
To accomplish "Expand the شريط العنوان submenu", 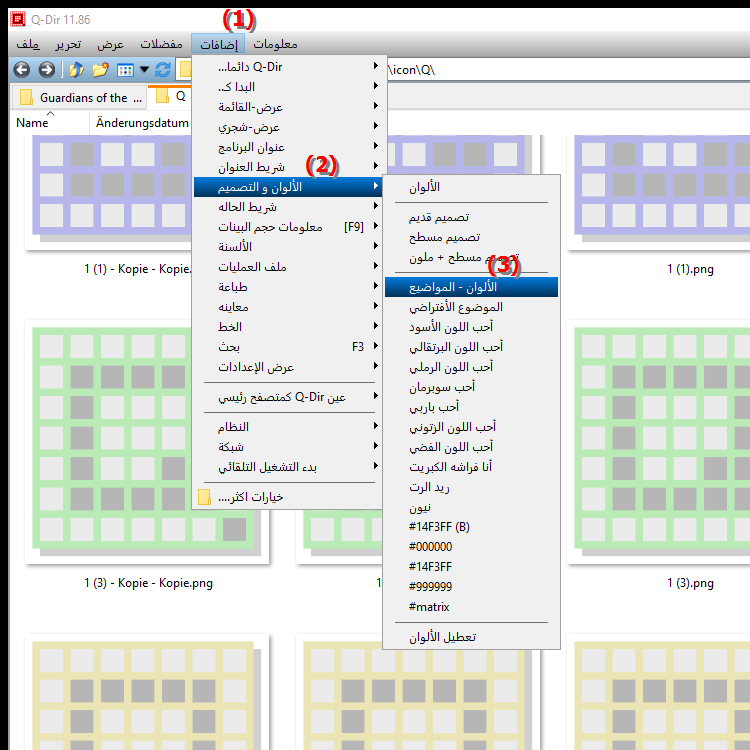I will click(287, 167).
